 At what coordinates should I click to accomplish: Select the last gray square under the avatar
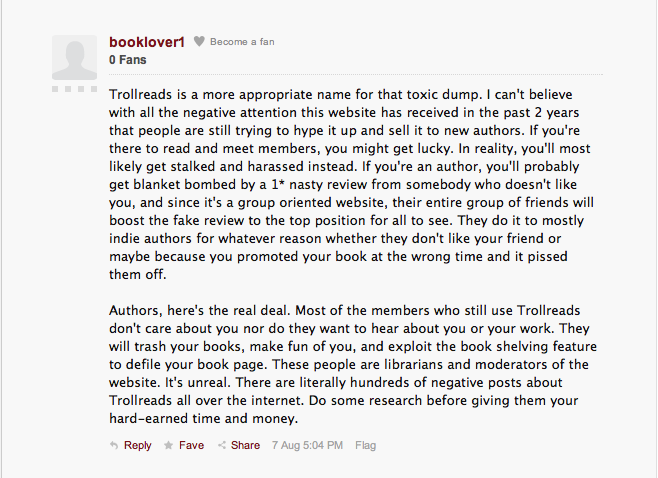94,89
